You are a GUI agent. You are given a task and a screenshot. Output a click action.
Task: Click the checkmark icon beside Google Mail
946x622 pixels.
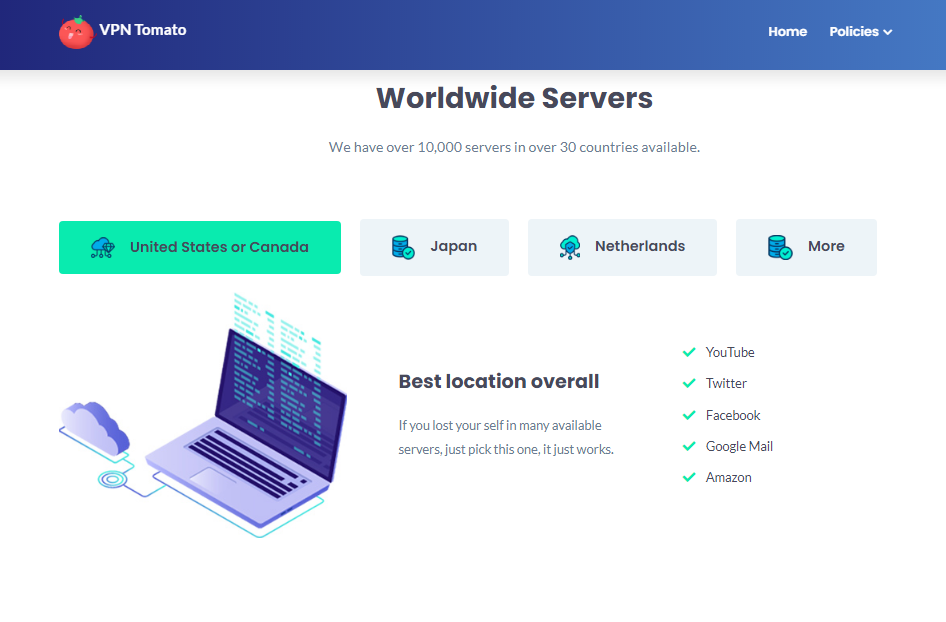coord(689,446)
